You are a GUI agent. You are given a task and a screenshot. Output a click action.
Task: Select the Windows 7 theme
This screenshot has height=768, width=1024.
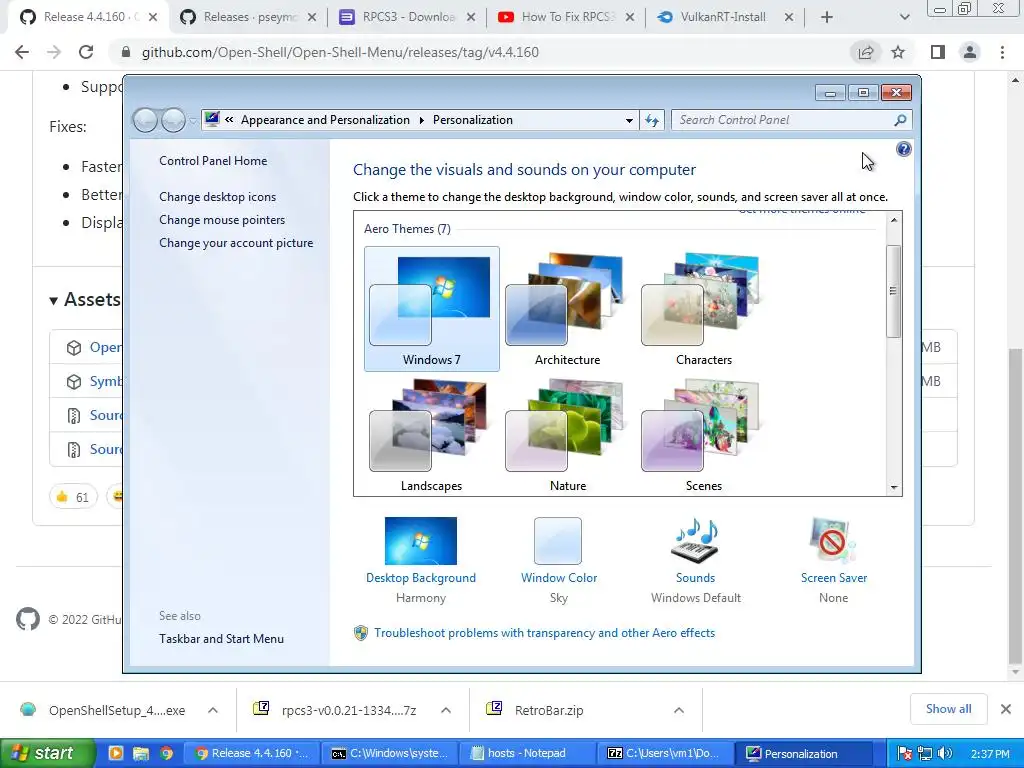point(432,309)
